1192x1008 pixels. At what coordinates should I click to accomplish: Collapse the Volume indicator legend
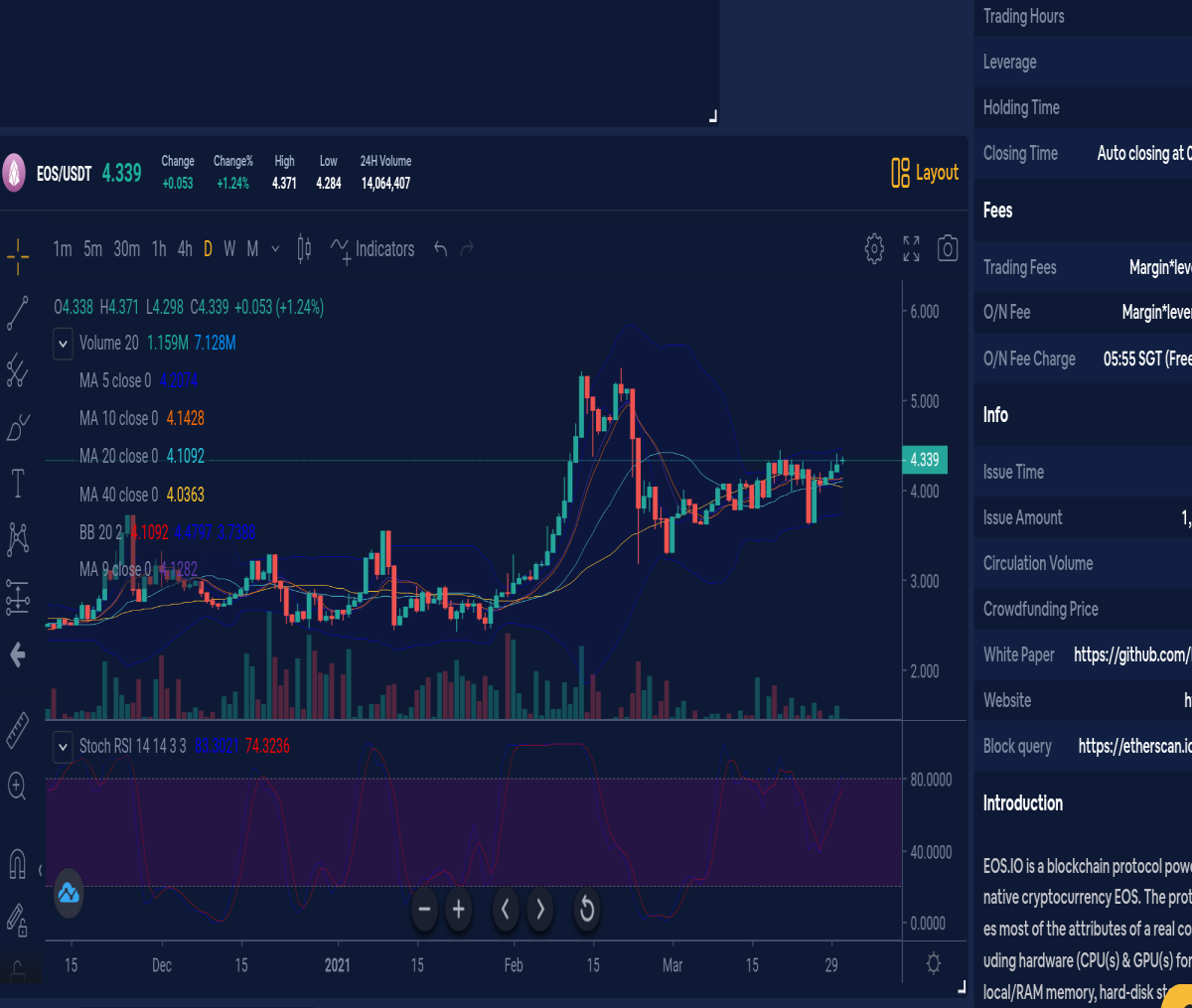63,345
